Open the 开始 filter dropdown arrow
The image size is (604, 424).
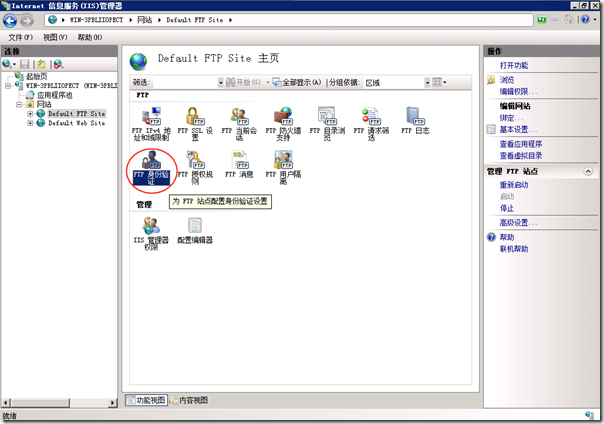tap(268, 82)
